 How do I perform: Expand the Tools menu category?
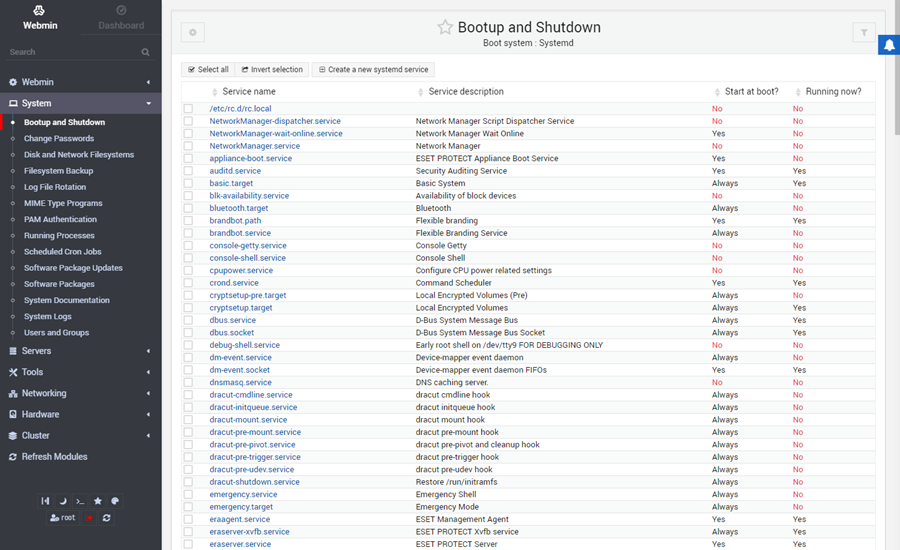80,372
